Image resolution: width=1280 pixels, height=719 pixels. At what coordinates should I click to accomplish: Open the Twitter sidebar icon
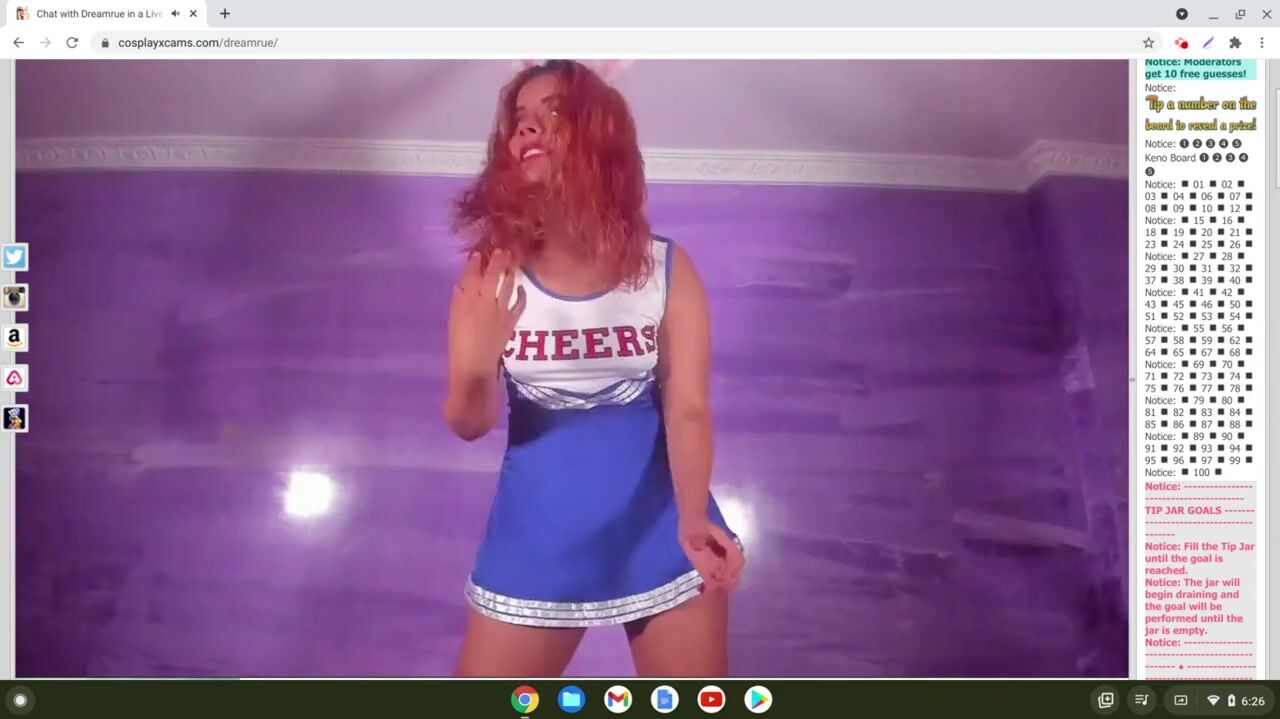[x=14, y=257]
